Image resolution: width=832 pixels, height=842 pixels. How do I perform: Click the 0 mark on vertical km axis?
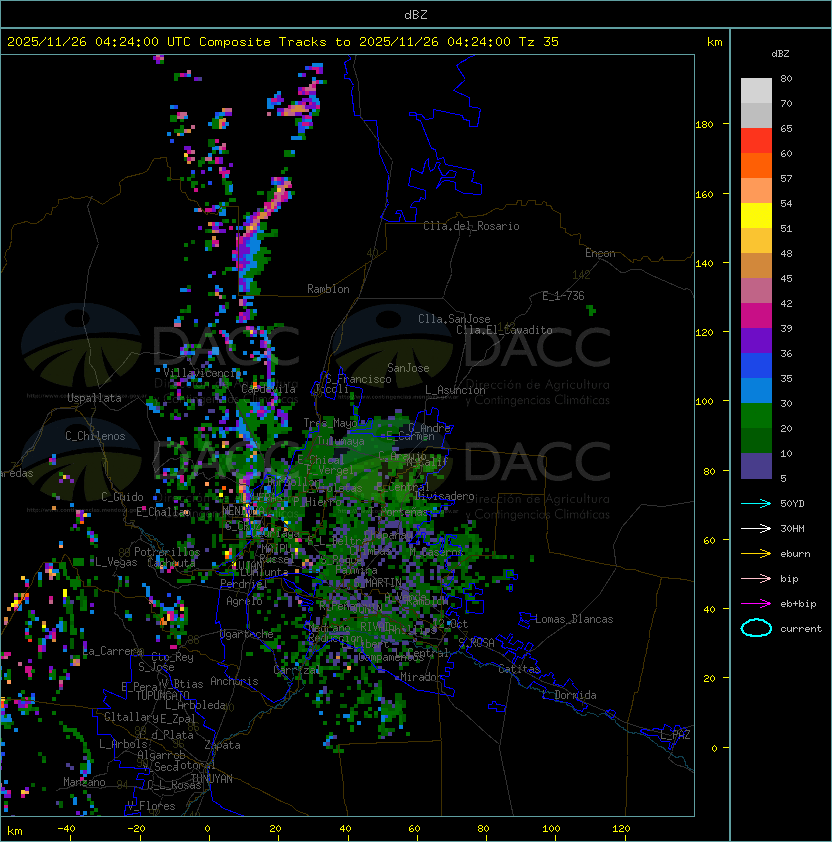click(714, 749)
